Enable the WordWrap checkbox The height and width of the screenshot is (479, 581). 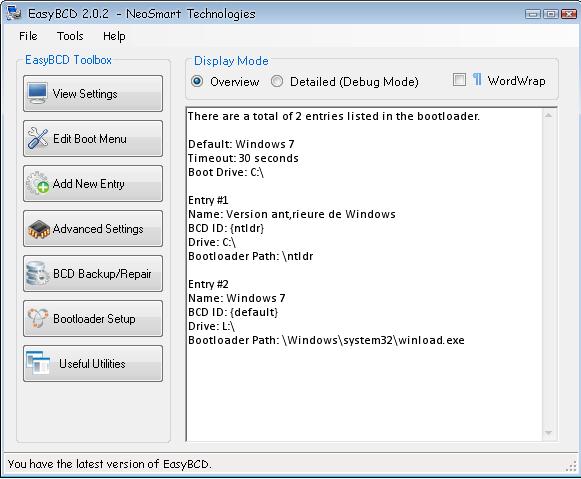pos(459,80)
